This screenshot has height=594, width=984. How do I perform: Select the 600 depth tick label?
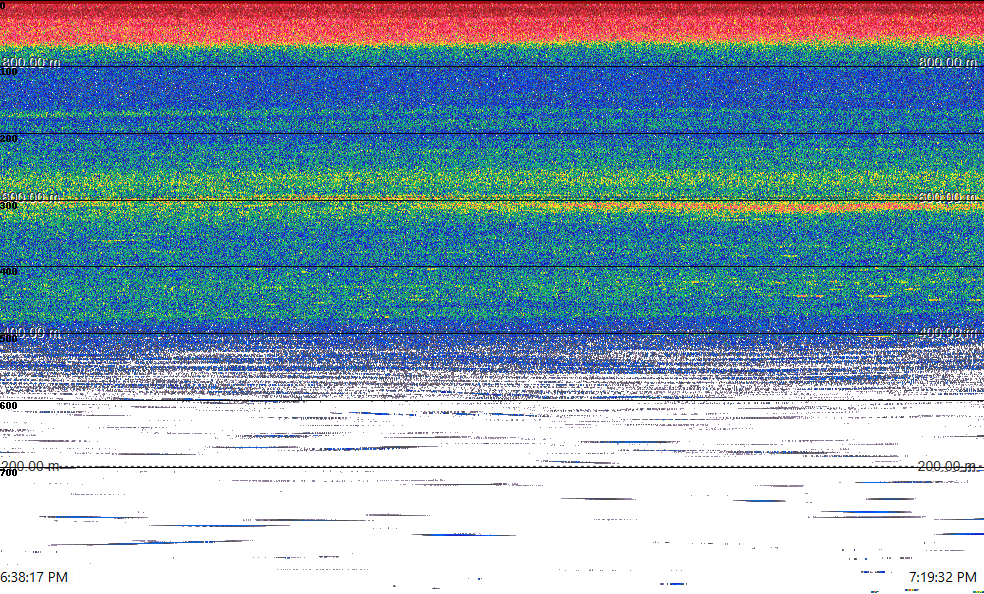coord(9,406)
